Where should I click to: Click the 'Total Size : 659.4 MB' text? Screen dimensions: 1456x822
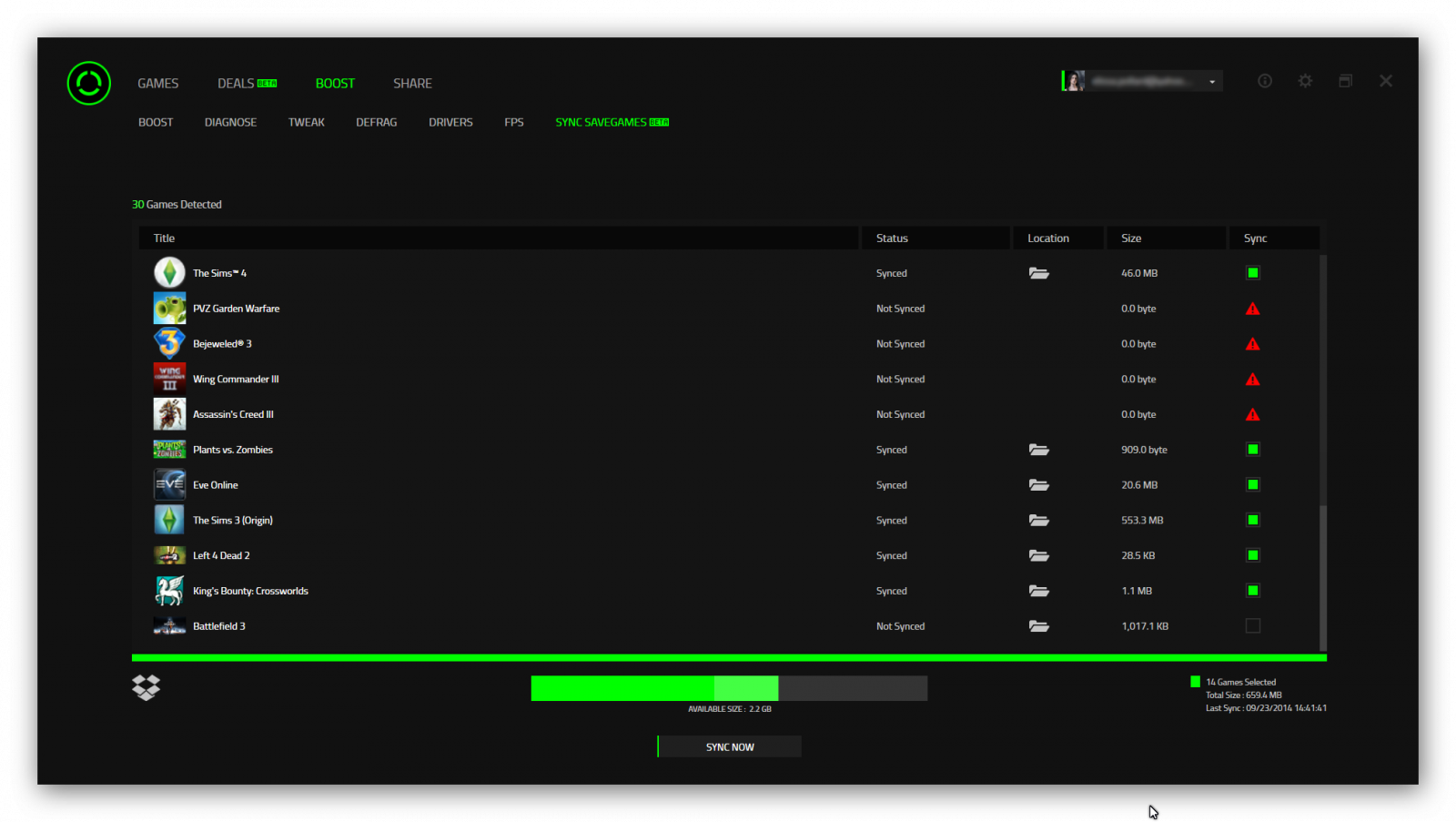(1243, 695)
